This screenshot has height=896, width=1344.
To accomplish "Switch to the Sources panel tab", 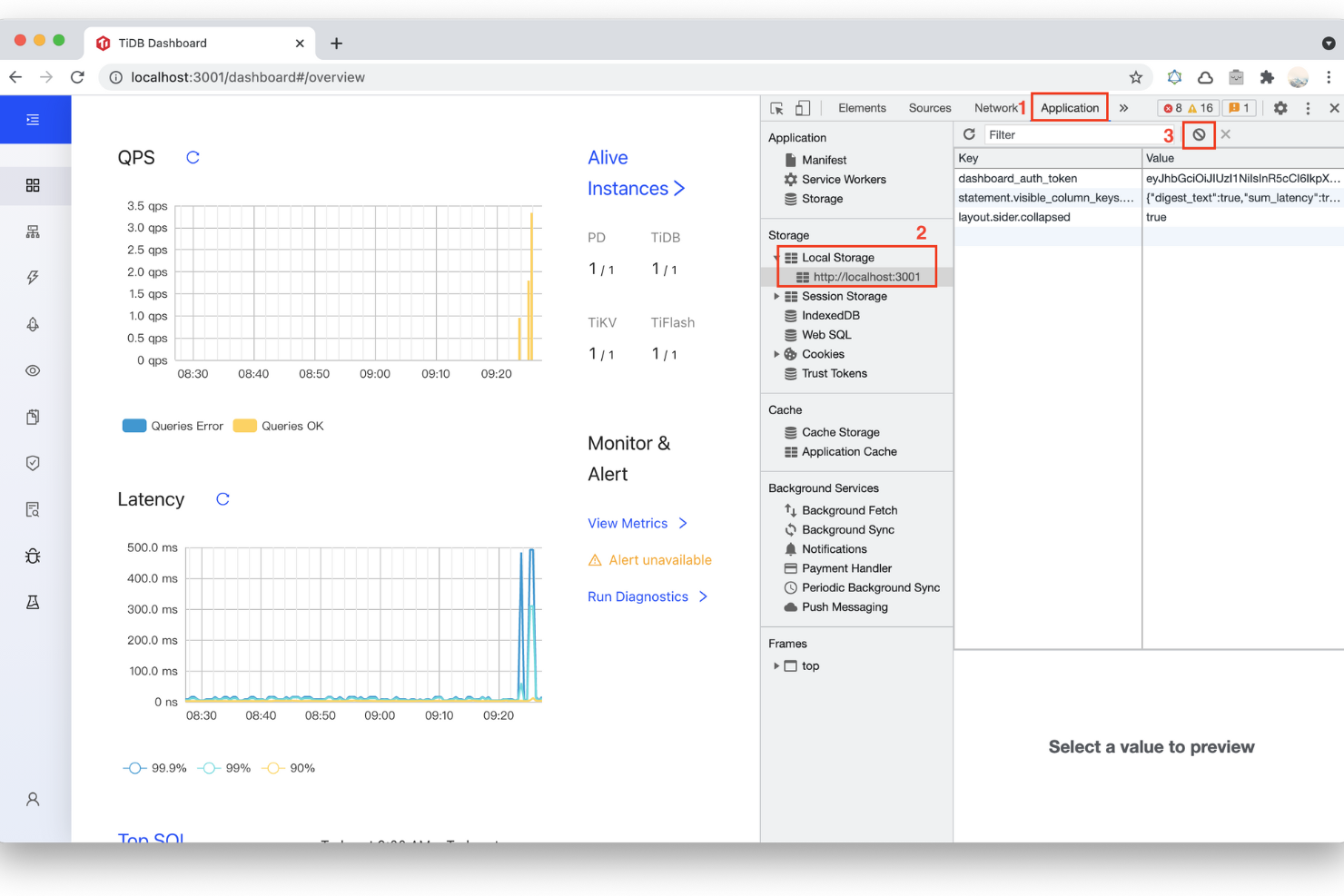I will (x=929, y=108).
